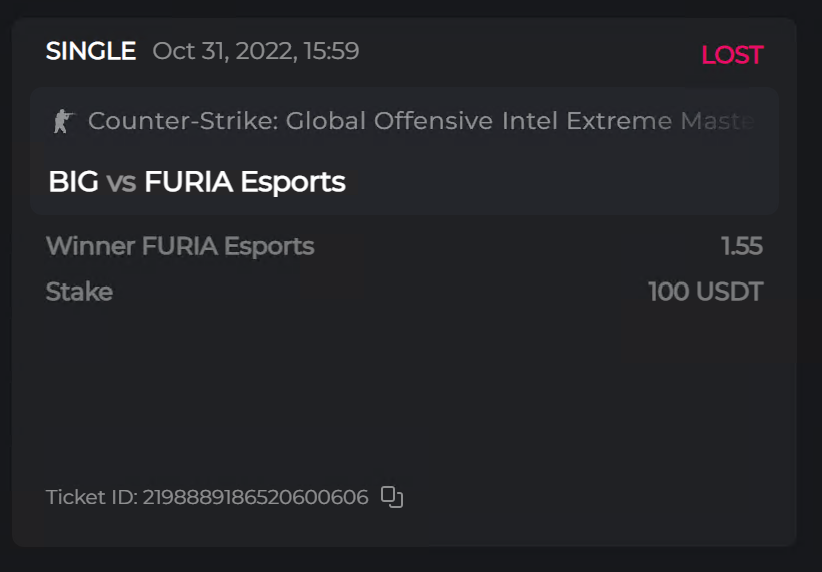Select FURIA Esports in the match title
This screenshot has height=572, width=822.
point(245,182)
